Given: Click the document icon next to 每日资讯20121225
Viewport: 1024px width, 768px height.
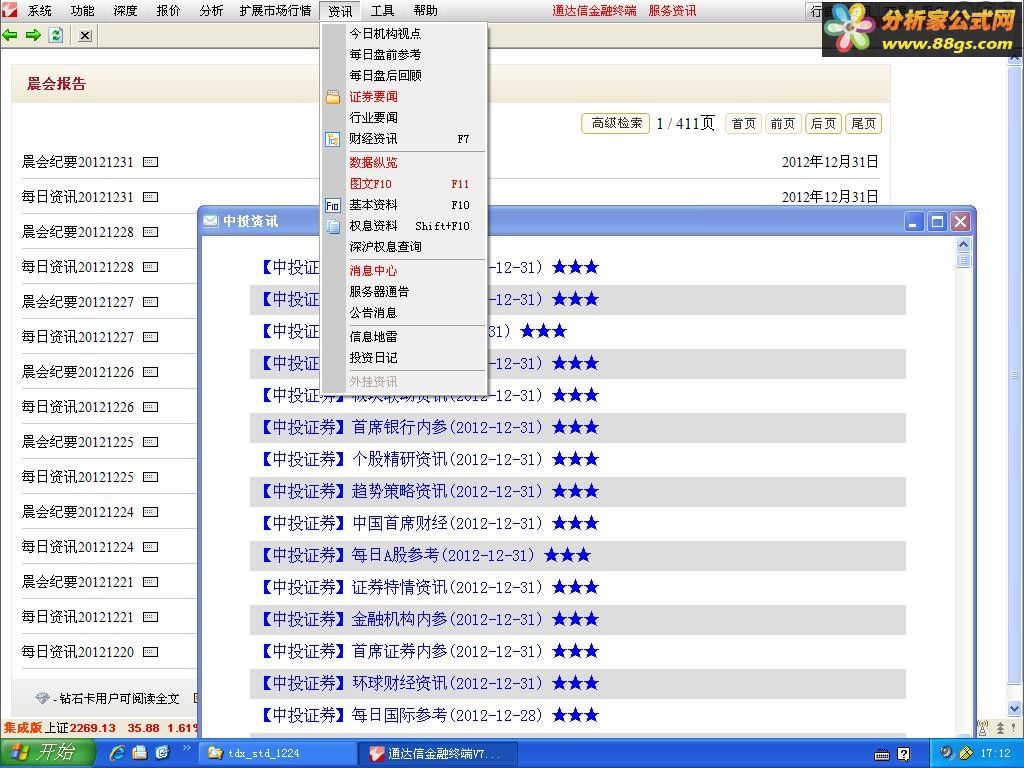Looking at the screenshot, I should (x=150, y=476).
